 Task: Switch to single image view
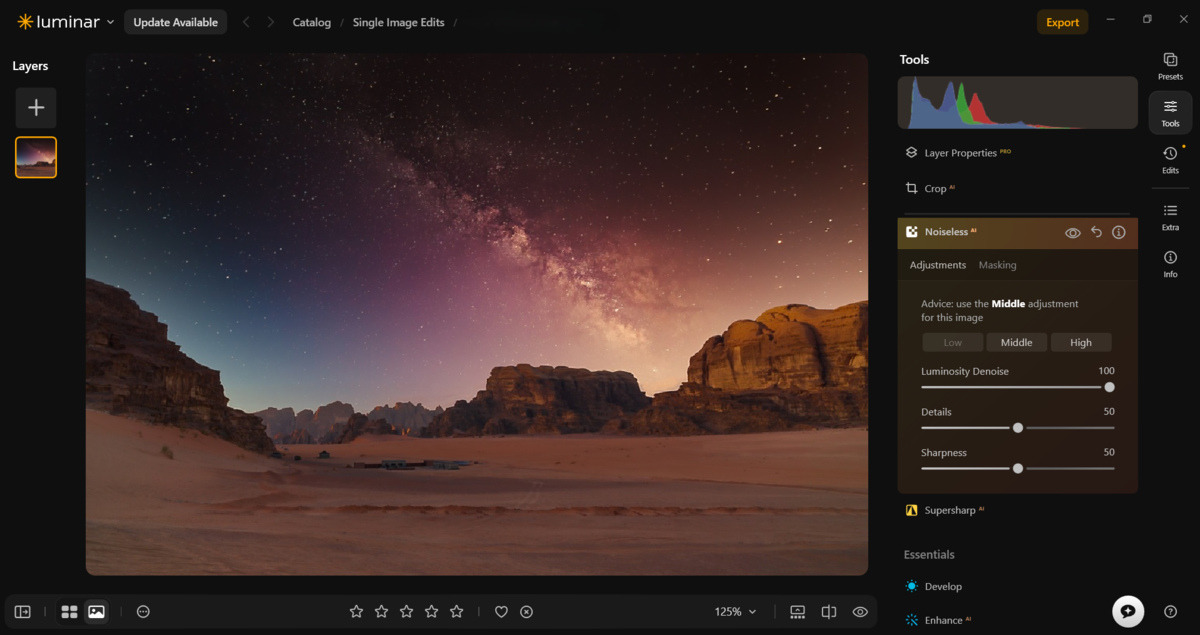click(96, 611)
